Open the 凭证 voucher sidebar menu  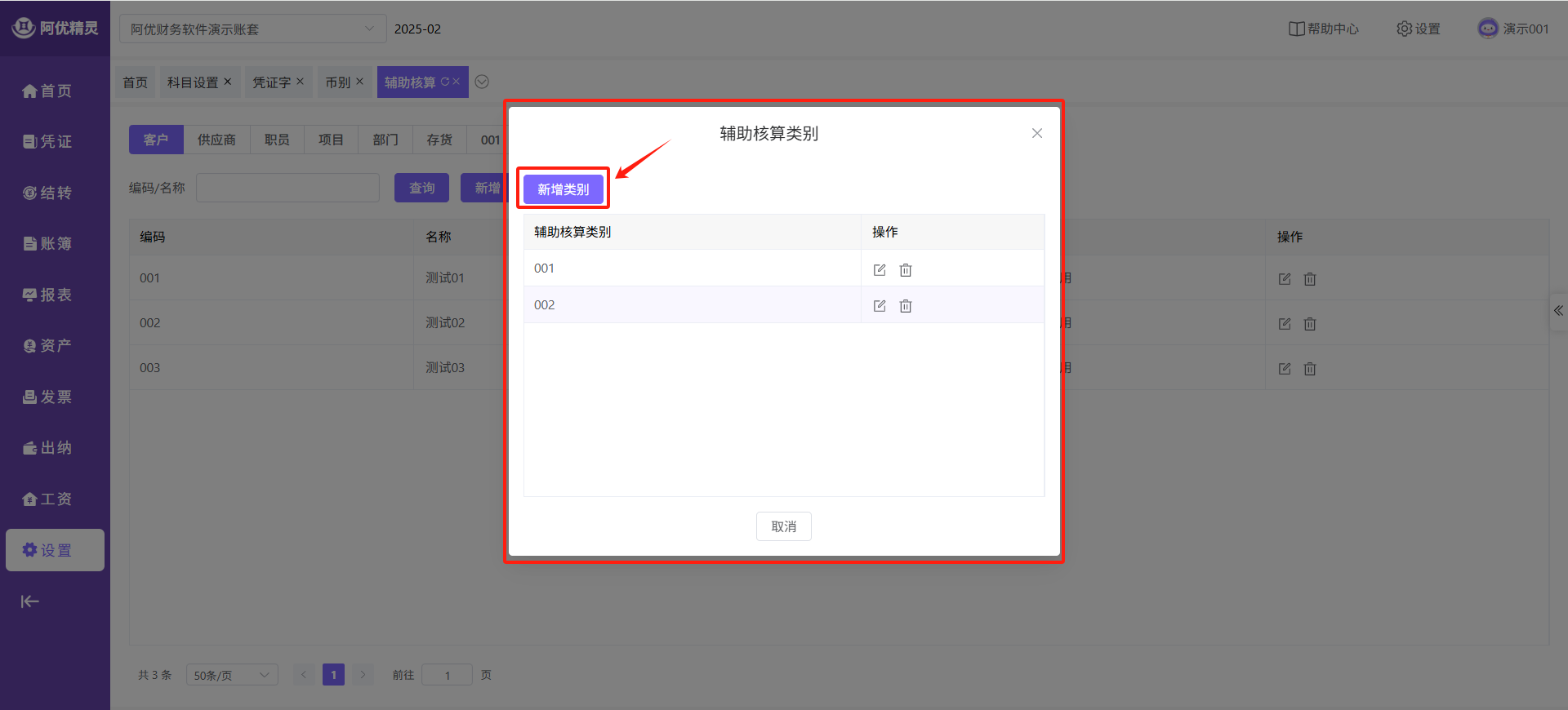(x=47, y=142)
